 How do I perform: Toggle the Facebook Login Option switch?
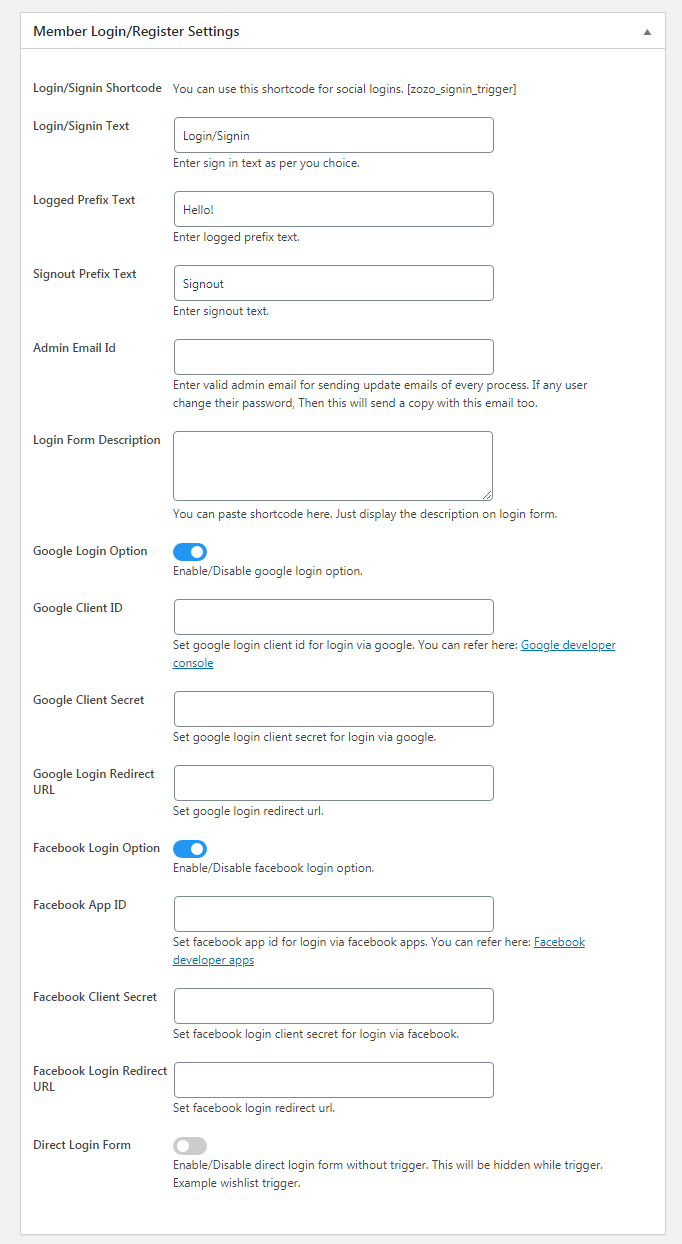pos(190,848)
